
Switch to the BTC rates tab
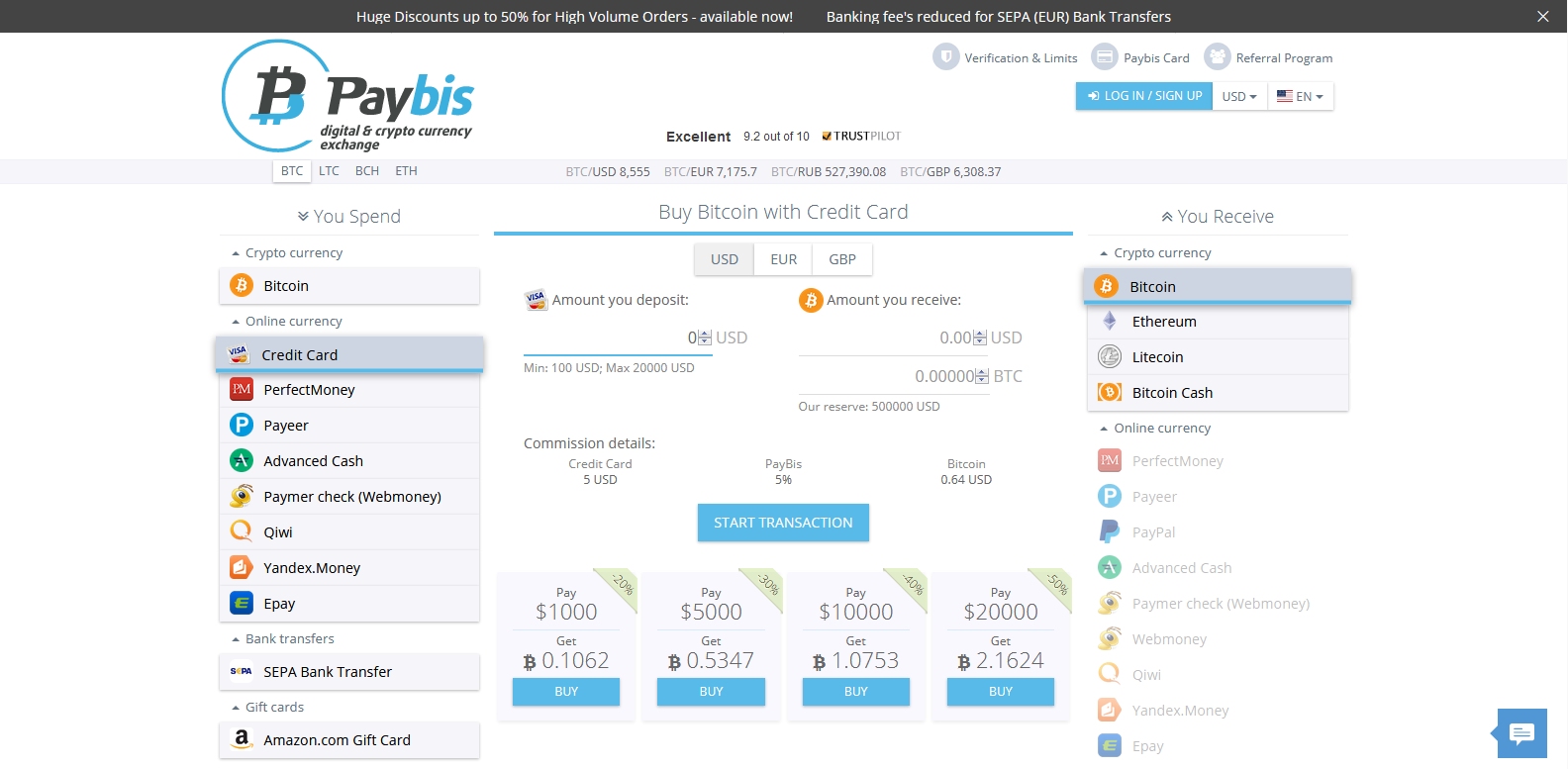coord(292,171)
